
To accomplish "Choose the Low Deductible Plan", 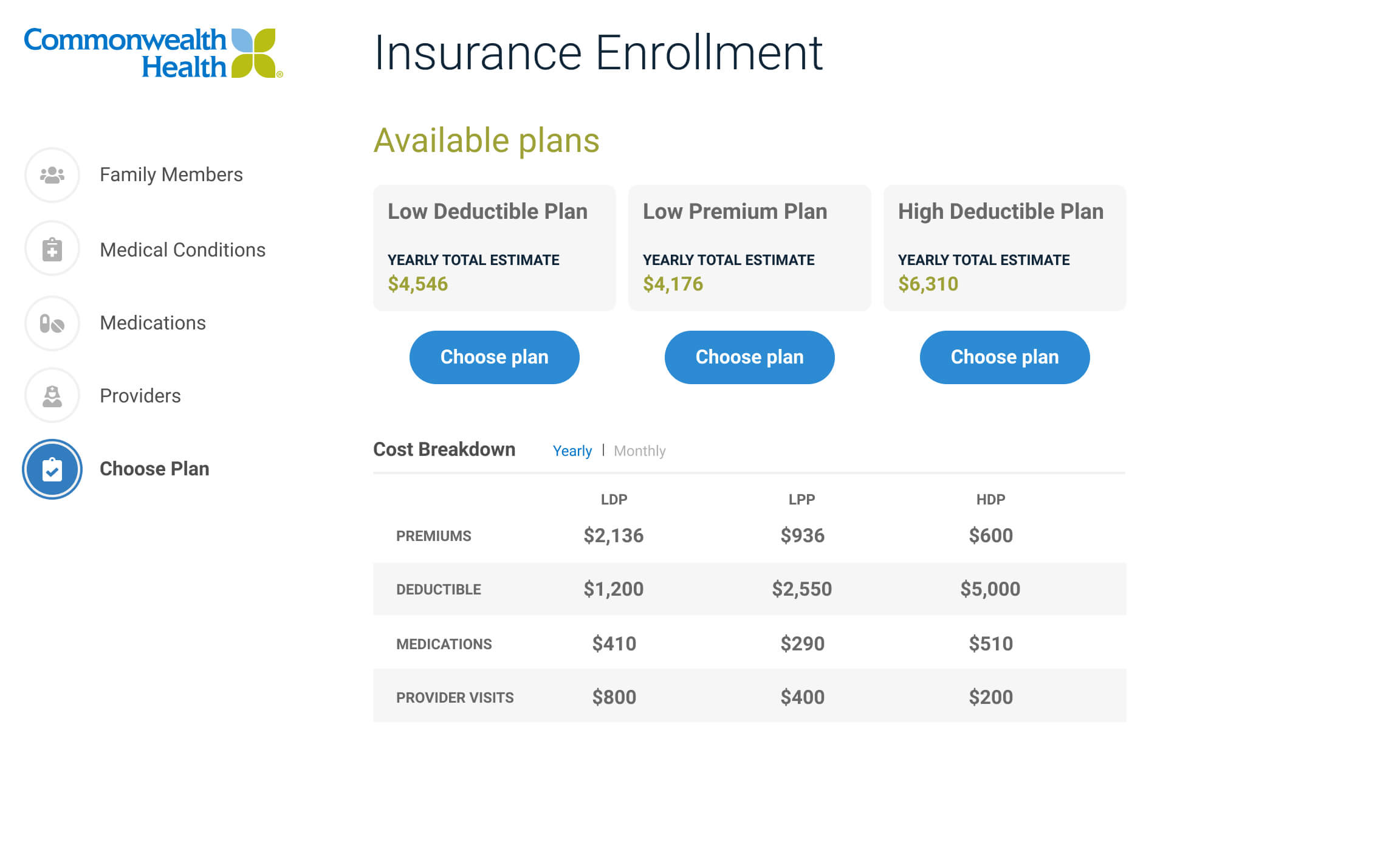I will pos(494,357).
